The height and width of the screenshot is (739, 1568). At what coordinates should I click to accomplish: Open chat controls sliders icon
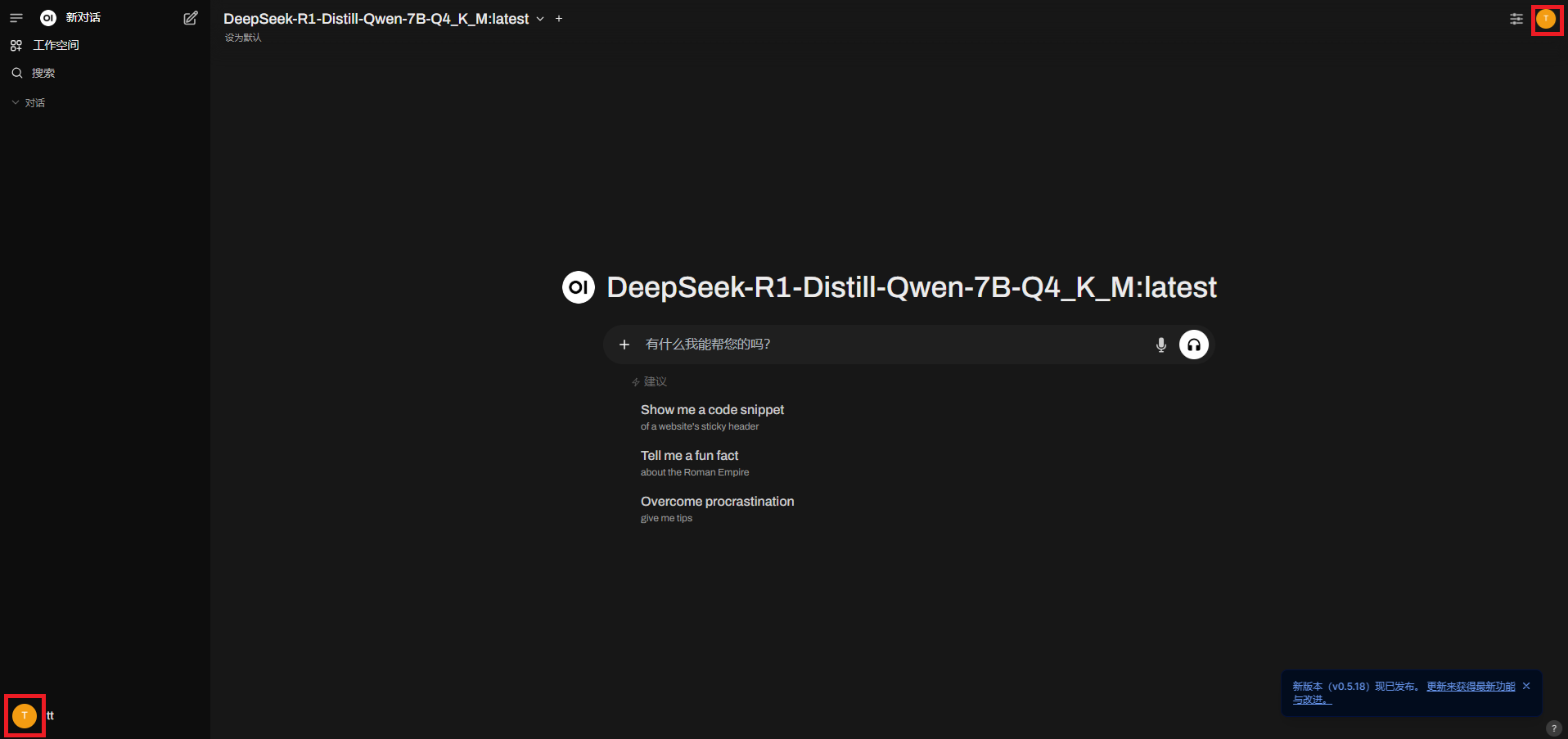(1516, 19)
